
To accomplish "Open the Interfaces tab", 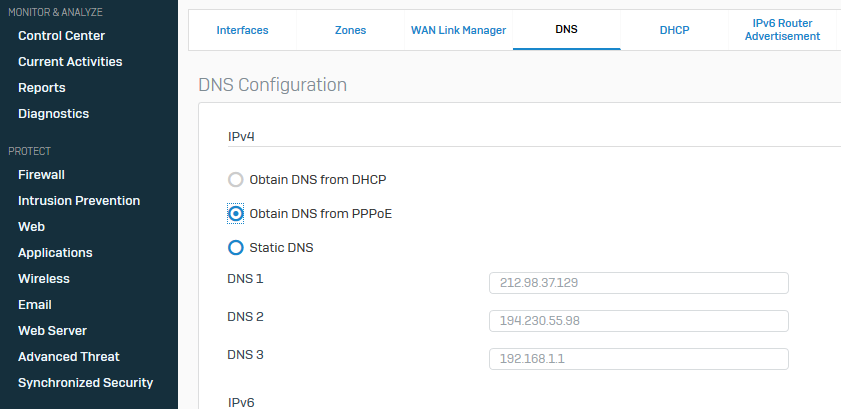I will point(242,30).
